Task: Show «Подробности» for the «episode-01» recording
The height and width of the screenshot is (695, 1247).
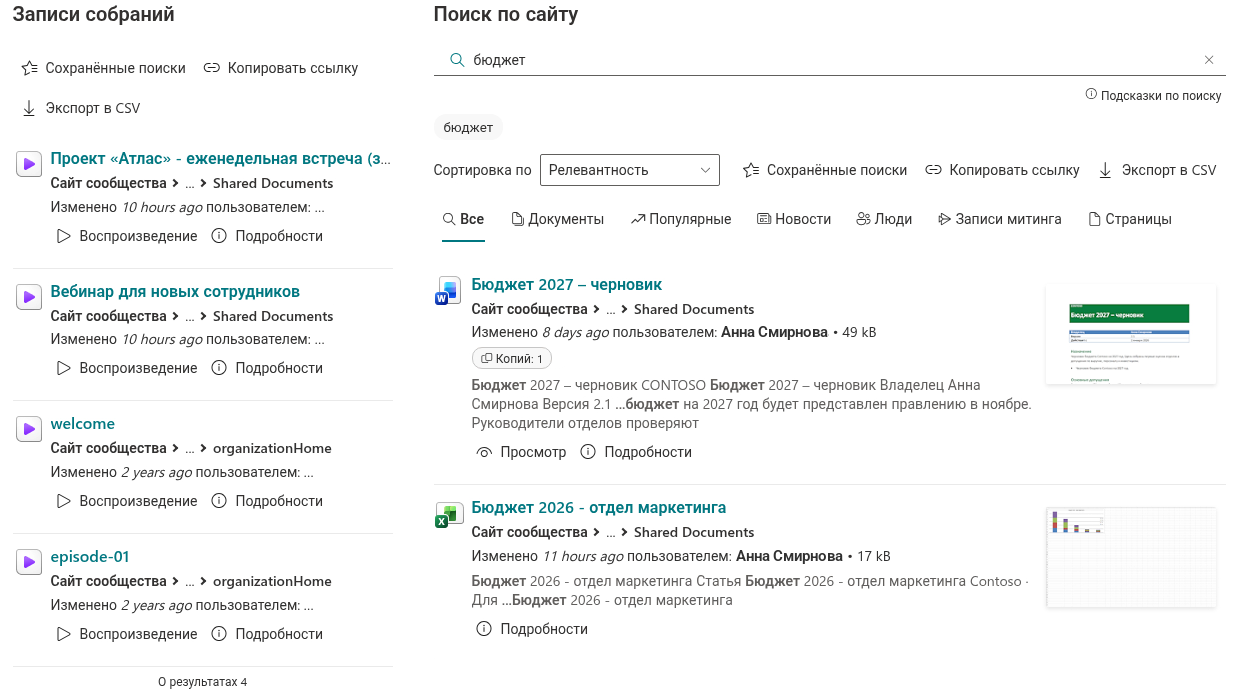Action: [x=267, y=634]
